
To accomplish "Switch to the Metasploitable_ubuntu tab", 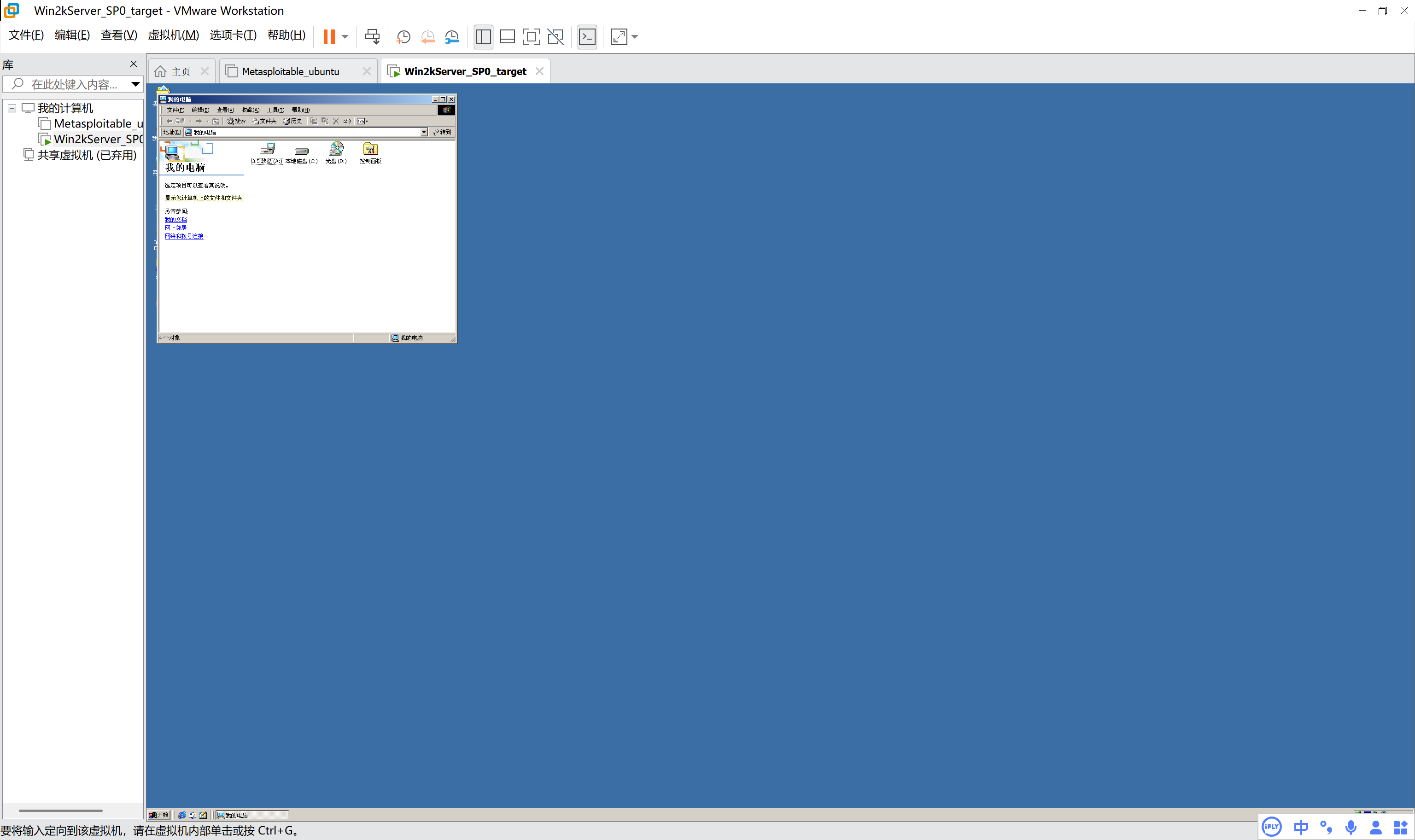I will (x=290, y=71).
